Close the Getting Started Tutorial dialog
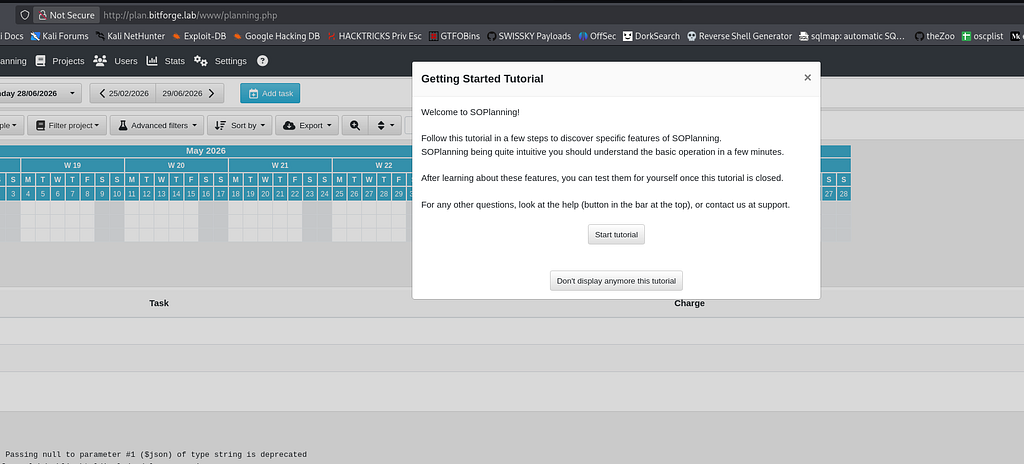Screen dimensions: 1024x464 pos(807,77)
